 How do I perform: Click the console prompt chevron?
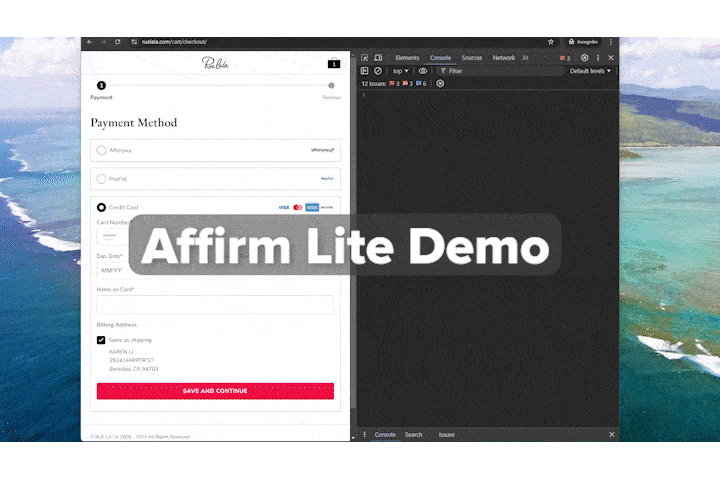pyautogui.click(x=364, y=95)
